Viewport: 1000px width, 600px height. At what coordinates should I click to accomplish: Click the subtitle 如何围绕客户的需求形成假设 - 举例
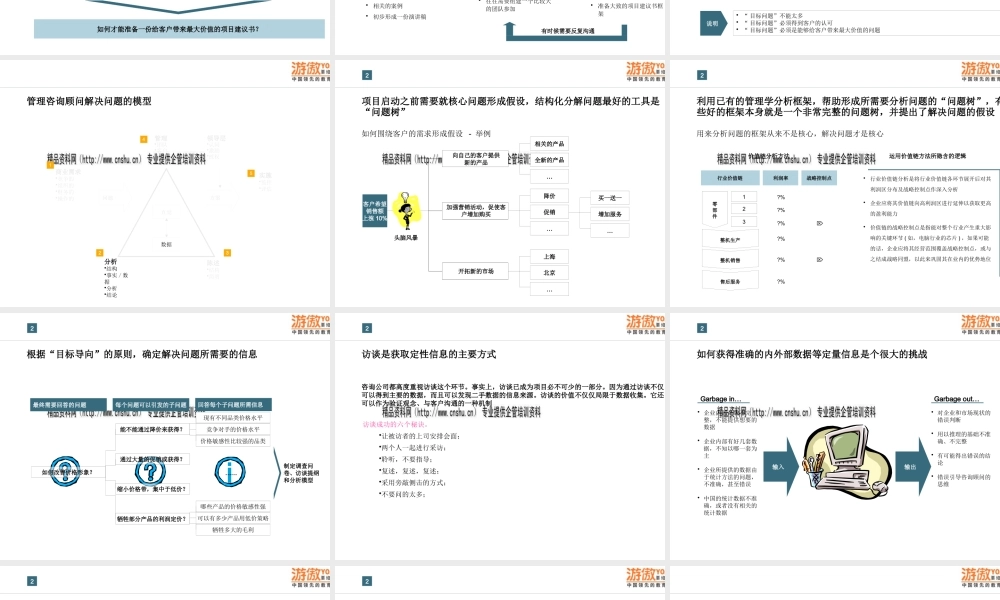(426, 133)
